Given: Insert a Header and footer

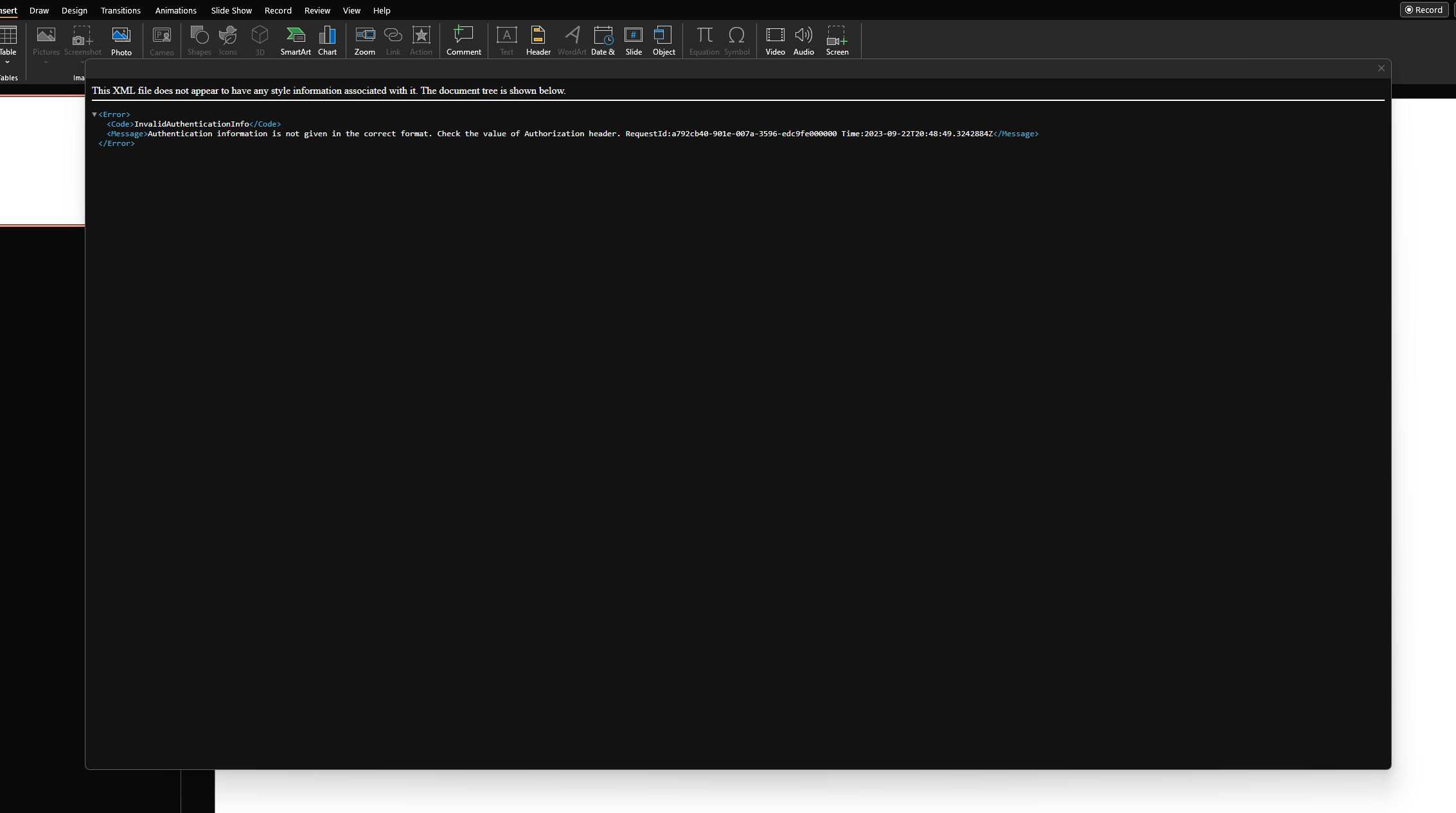Looking at the screenshot, I should [x=538, y=40].
